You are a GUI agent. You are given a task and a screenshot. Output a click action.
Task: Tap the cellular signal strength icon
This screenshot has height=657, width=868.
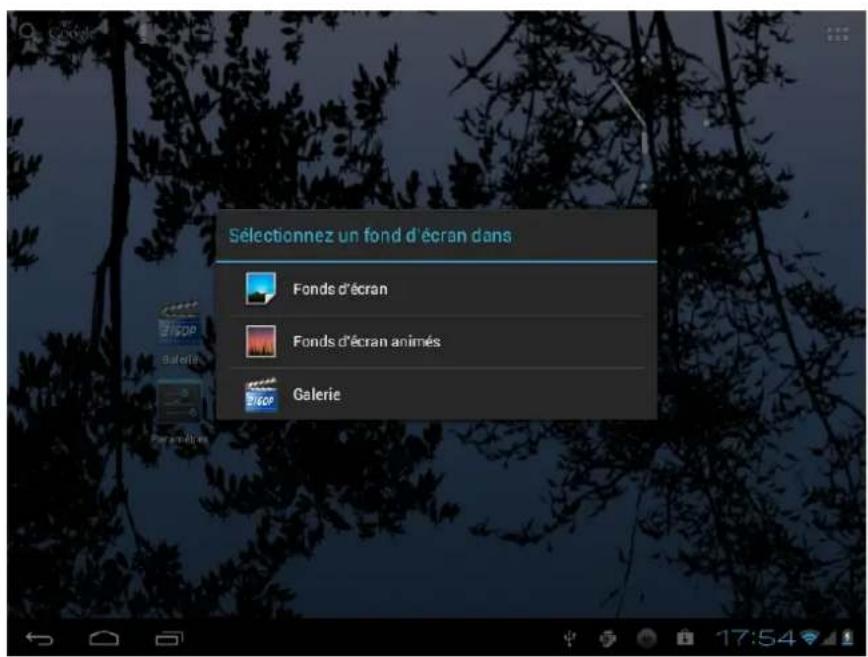[829, 638]
